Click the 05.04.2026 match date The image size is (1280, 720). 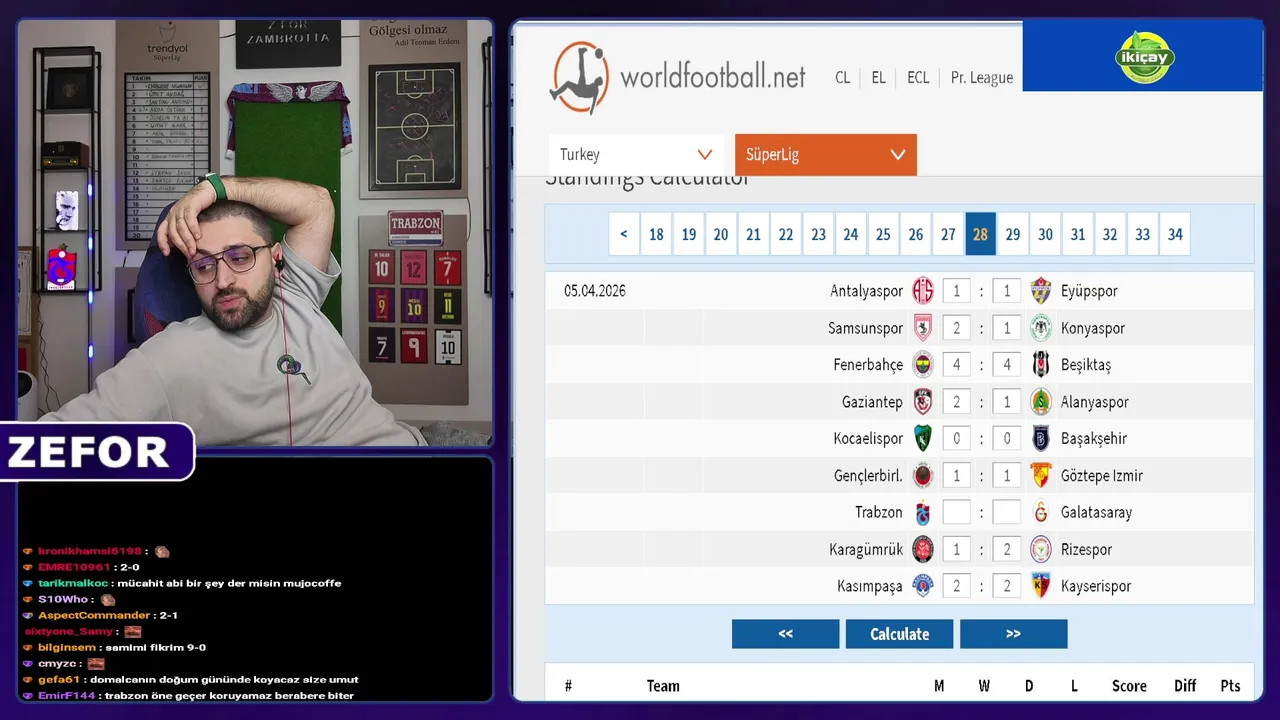click(x=595, y=291)
